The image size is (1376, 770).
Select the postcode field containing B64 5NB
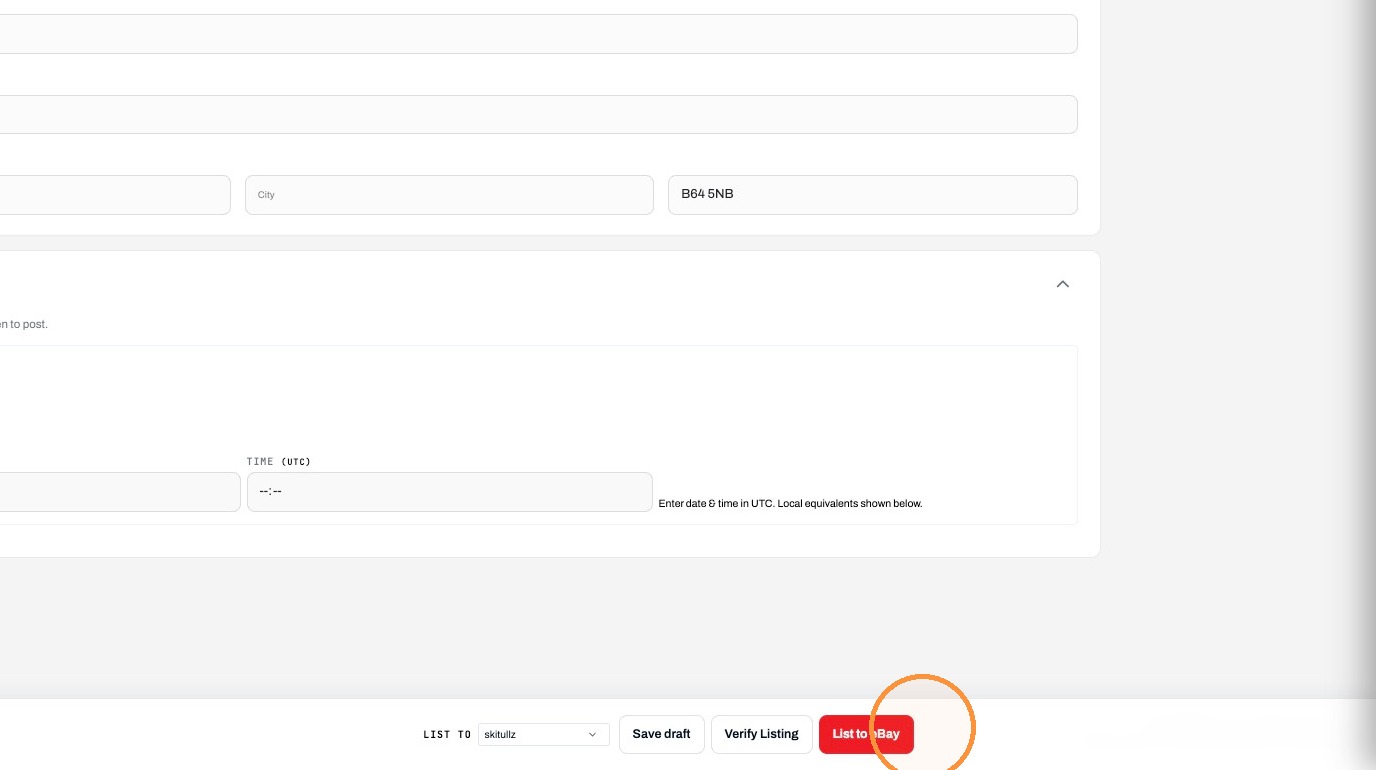(872, 195)
